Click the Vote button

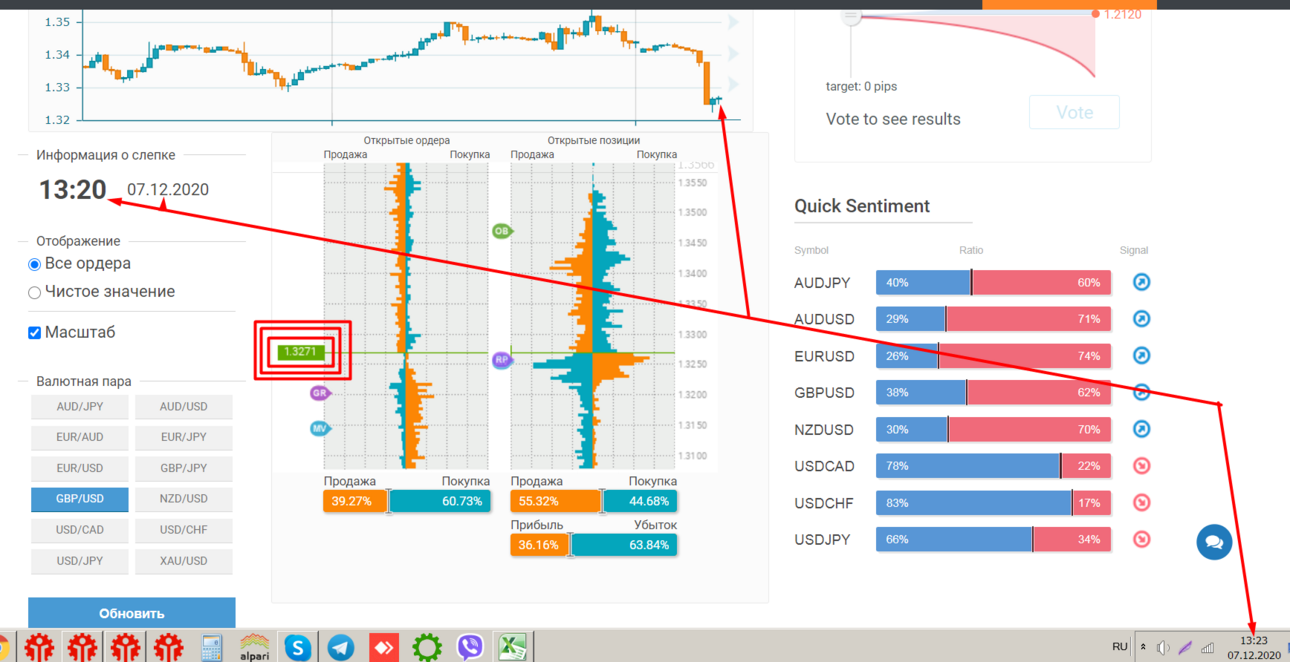[1074, 112]
